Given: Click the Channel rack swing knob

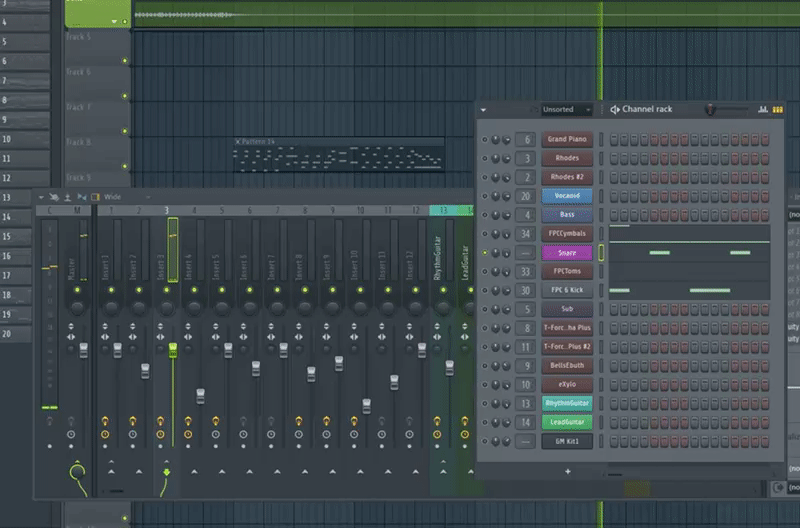Looking at the screenshot, I should [710, 109].
